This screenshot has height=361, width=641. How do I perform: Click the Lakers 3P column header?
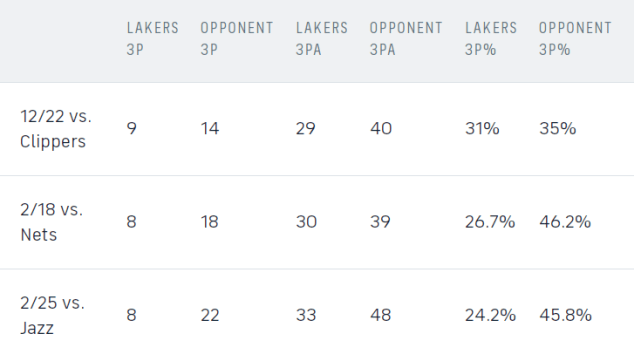pyautogui.click(x=152, y=39)
